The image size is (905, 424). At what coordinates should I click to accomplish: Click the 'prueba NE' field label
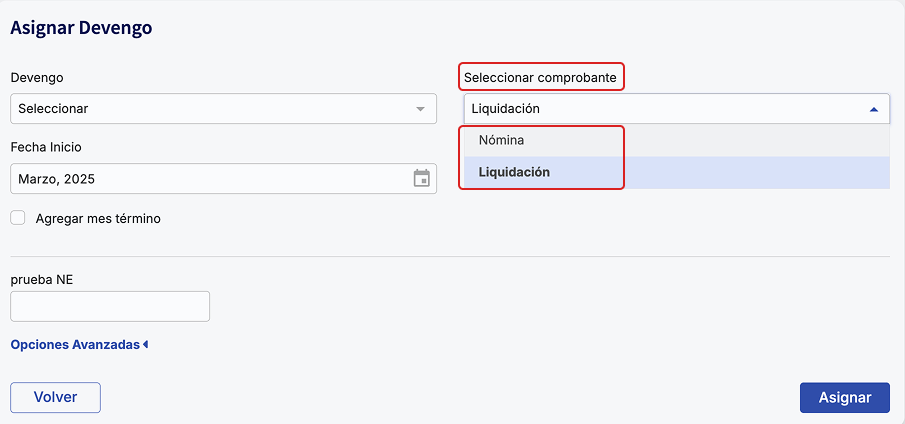tap(42, 279)
